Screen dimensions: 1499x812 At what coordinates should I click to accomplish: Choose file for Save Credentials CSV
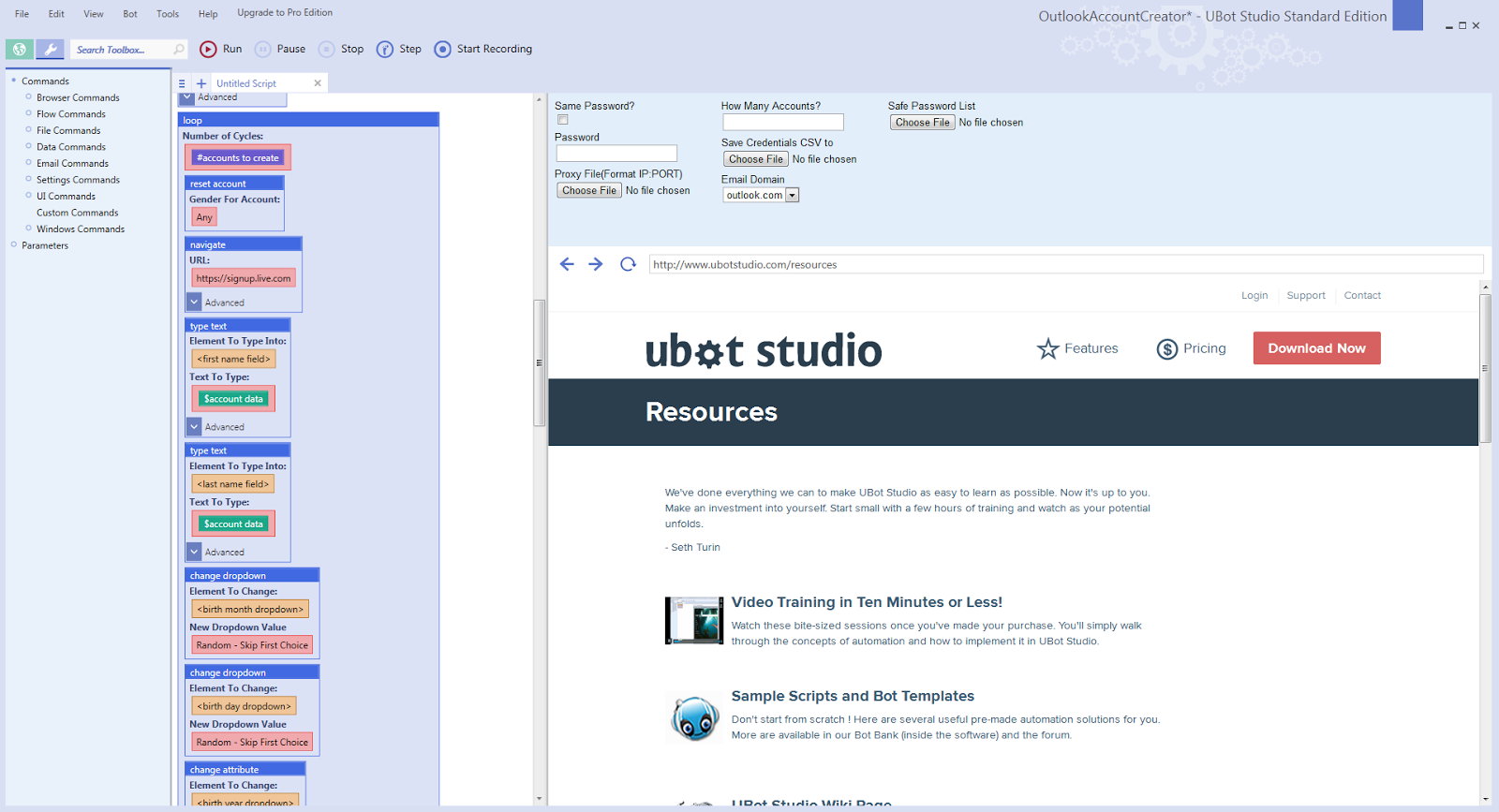pyautogui.click(x=756, y=159)
